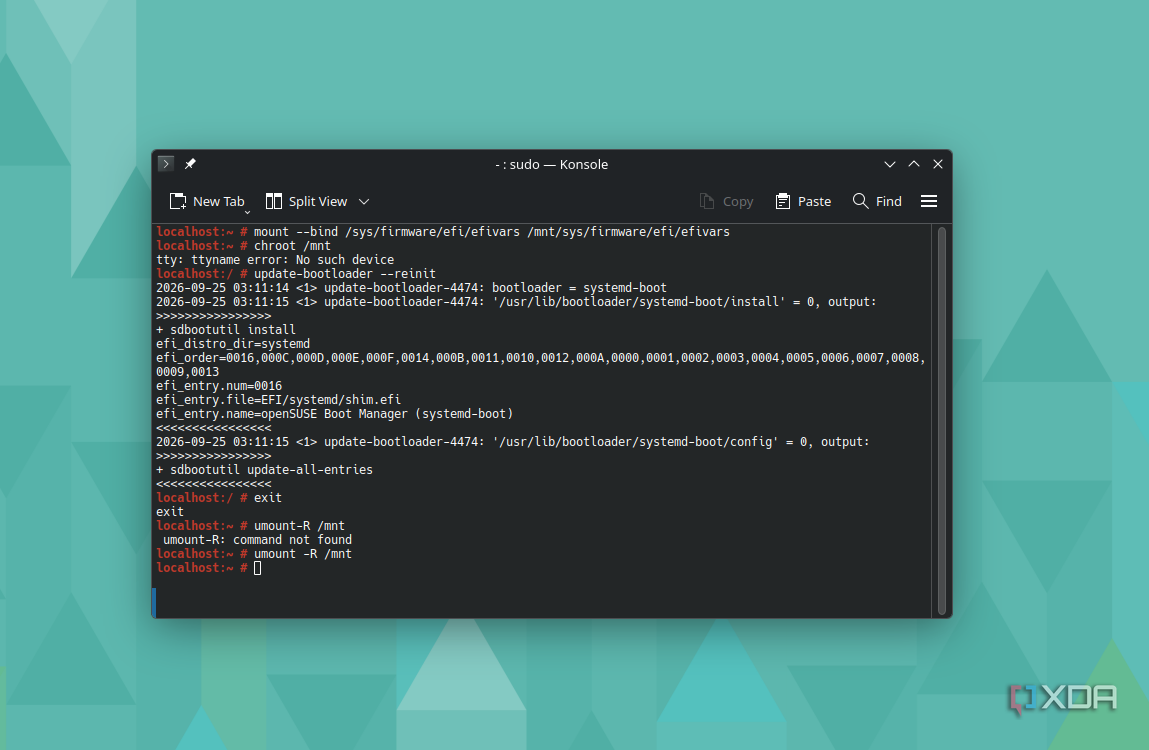
Task: Open the hamburger menu in Konsole
Action: pos(928,202)
